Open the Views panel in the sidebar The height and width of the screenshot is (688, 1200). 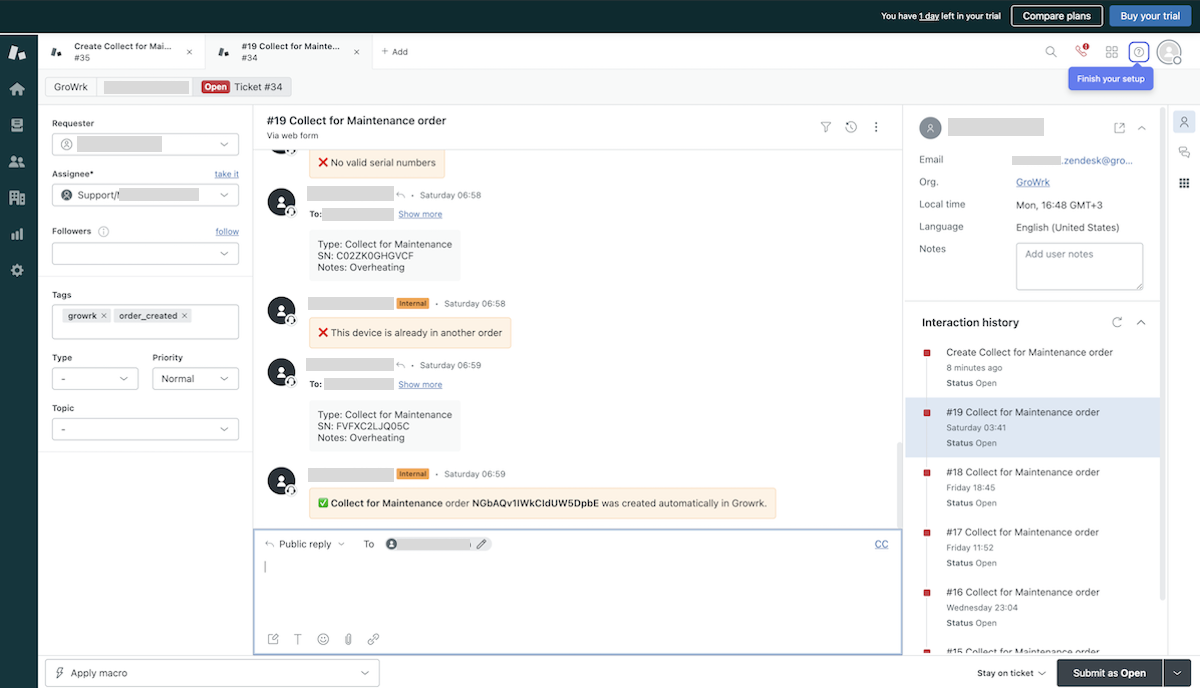pos(16,125)
